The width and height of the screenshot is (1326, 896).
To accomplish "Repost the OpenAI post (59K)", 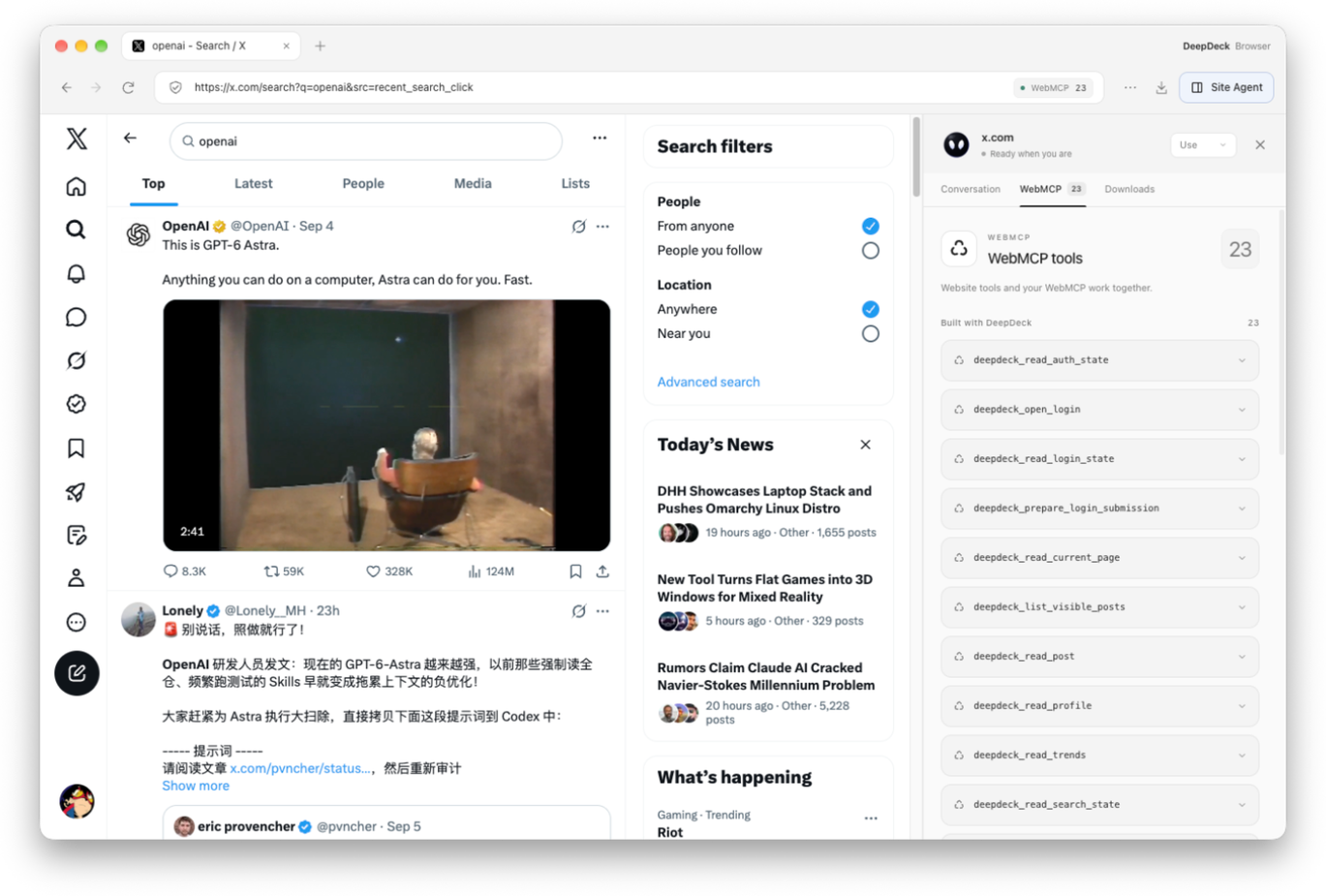I will click(284, 572).
